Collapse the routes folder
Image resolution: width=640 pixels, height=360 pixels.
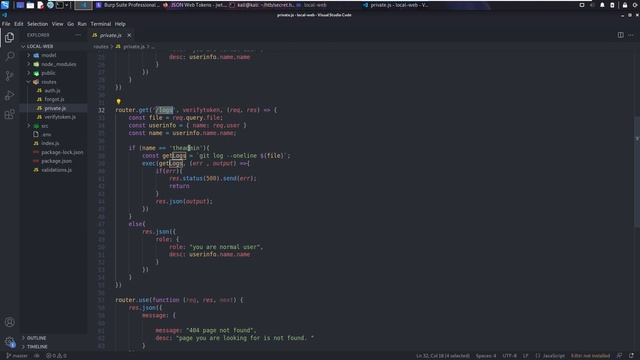(54, 82)
